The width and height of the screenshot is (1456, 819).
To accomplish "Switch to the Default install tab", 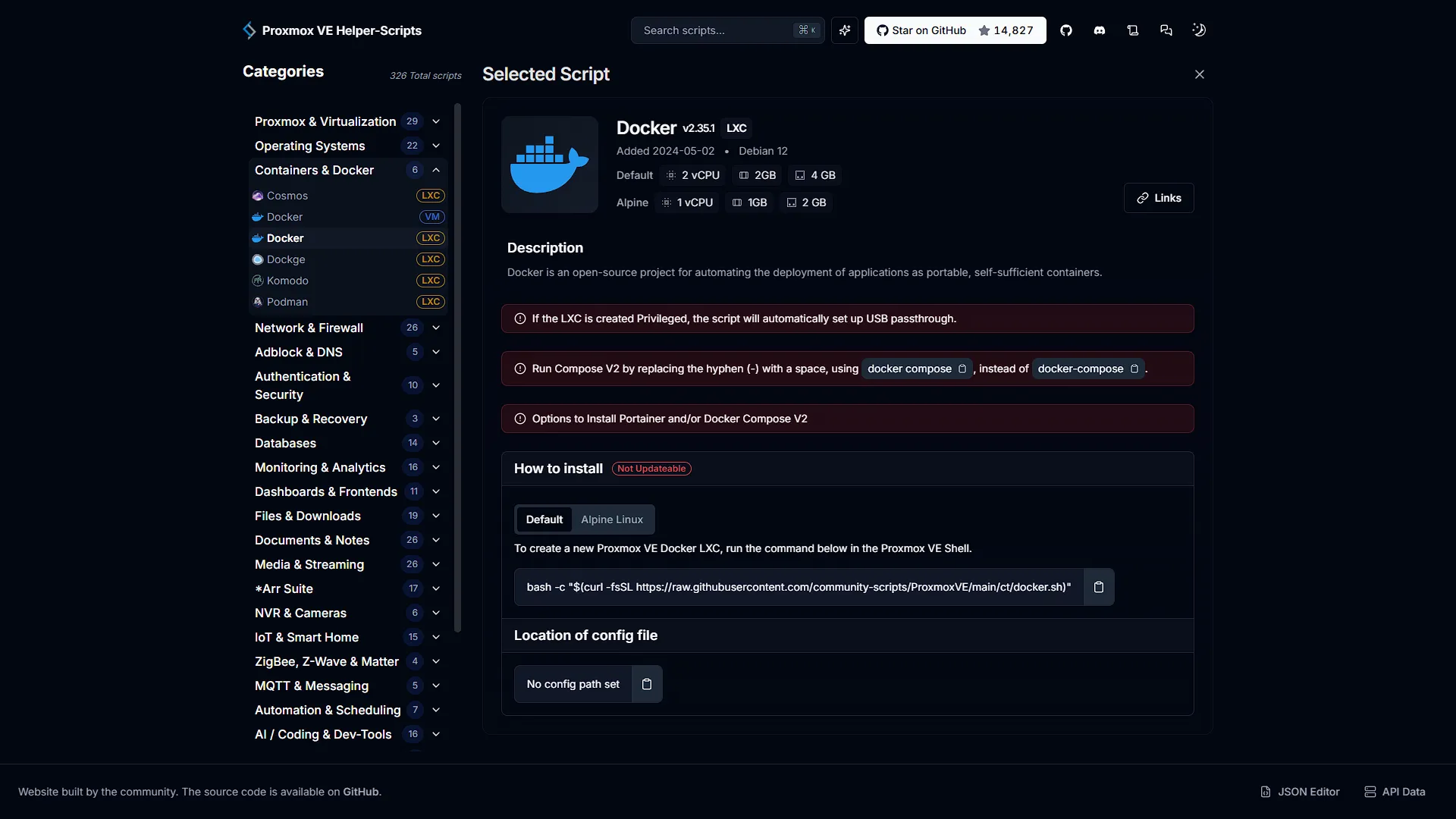I will [x=544, y=519].
